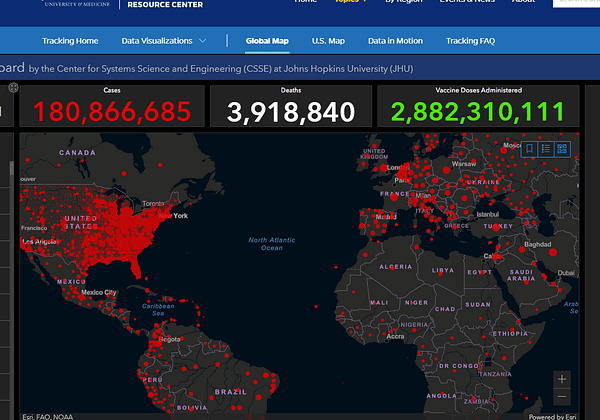600x420 pixels.
Task: Go to Tracking Home
Action: click(x=70, y=41)
